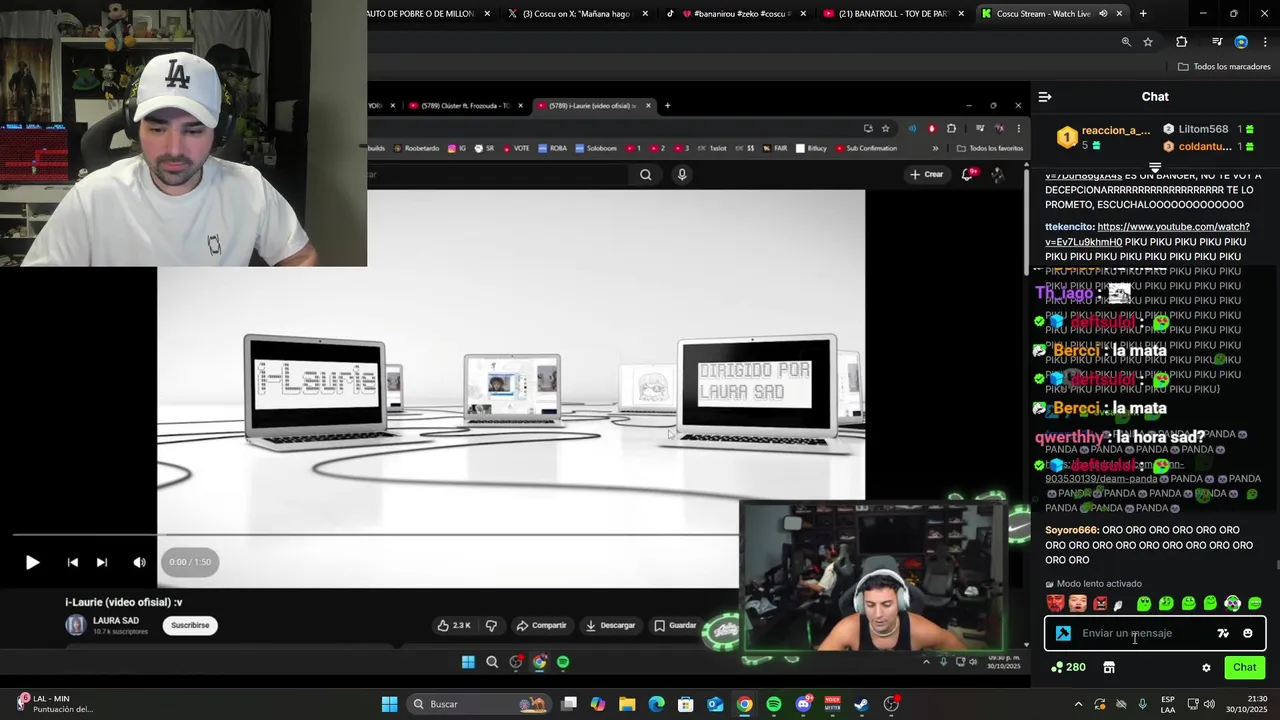
Task: Open LAURA SAD channel avatar
Action: click(76, 625)
